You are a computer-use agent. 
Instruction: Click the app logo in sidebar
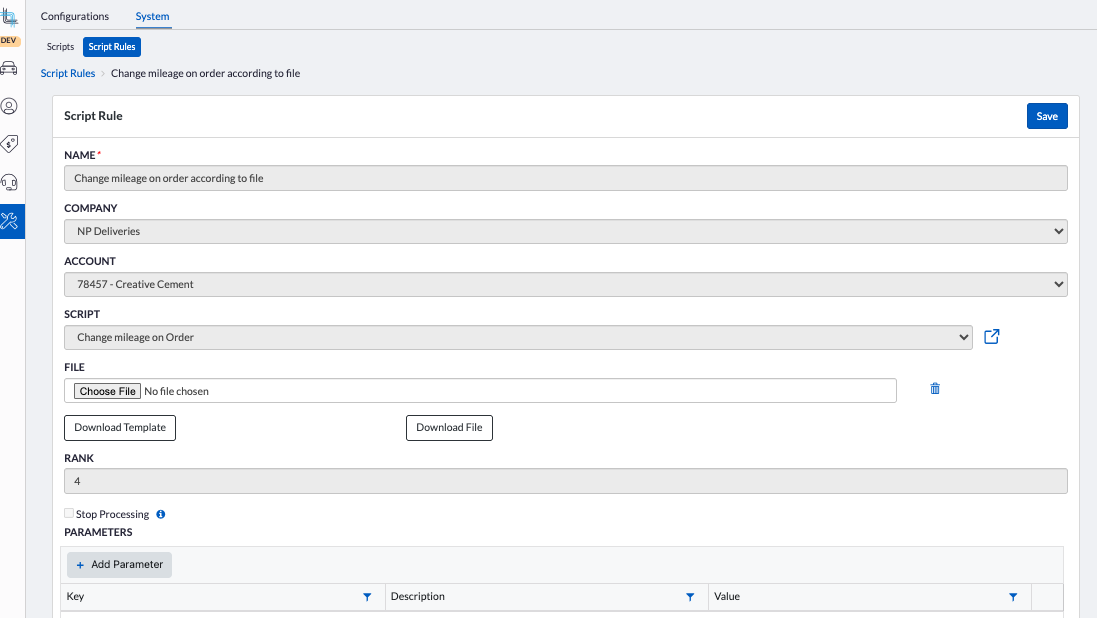click(9, 17)
